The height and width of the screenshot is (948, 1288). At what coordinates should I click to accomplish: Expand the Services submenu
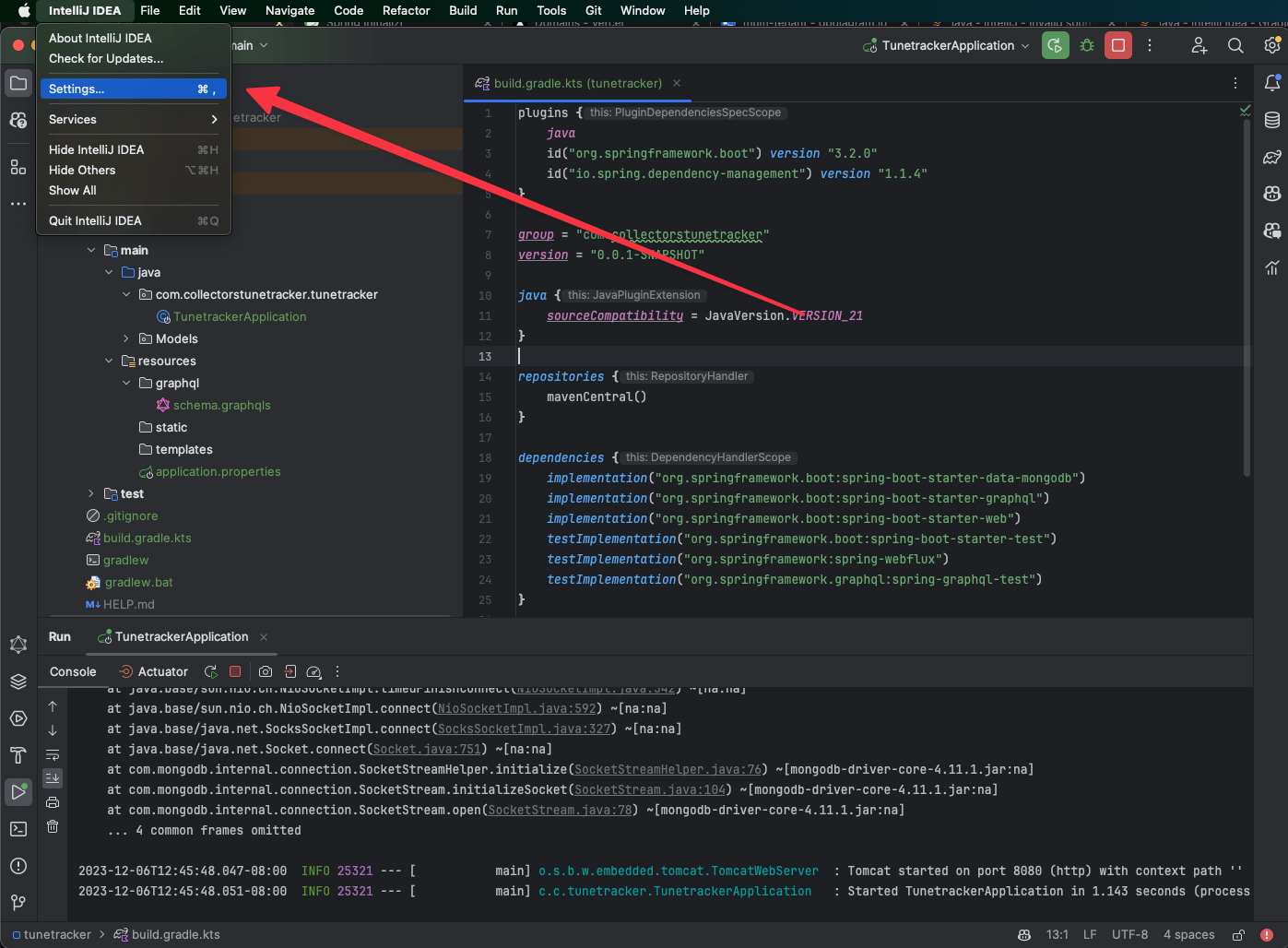click(x=133, y=119)
